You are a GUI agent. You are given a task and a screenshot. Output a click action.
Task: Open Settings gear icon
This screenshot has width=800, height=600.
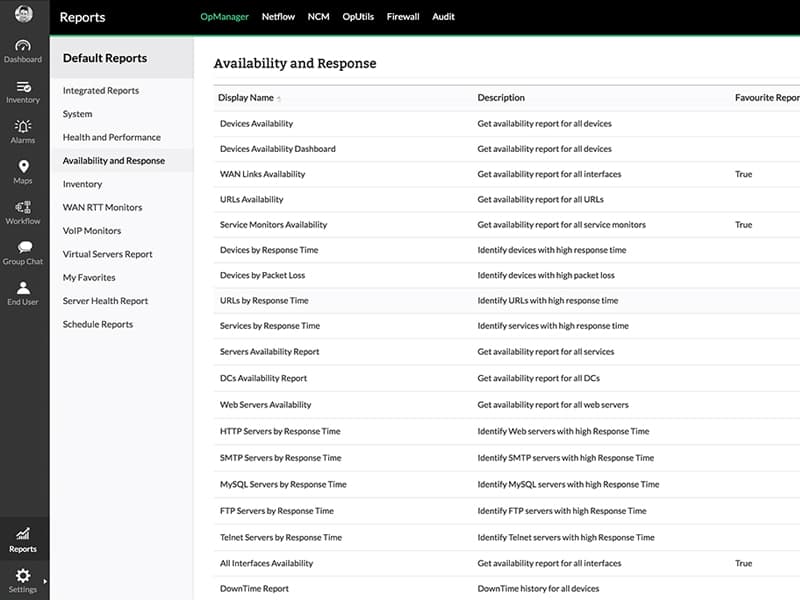pyautogui.click(x=23, y=576)
